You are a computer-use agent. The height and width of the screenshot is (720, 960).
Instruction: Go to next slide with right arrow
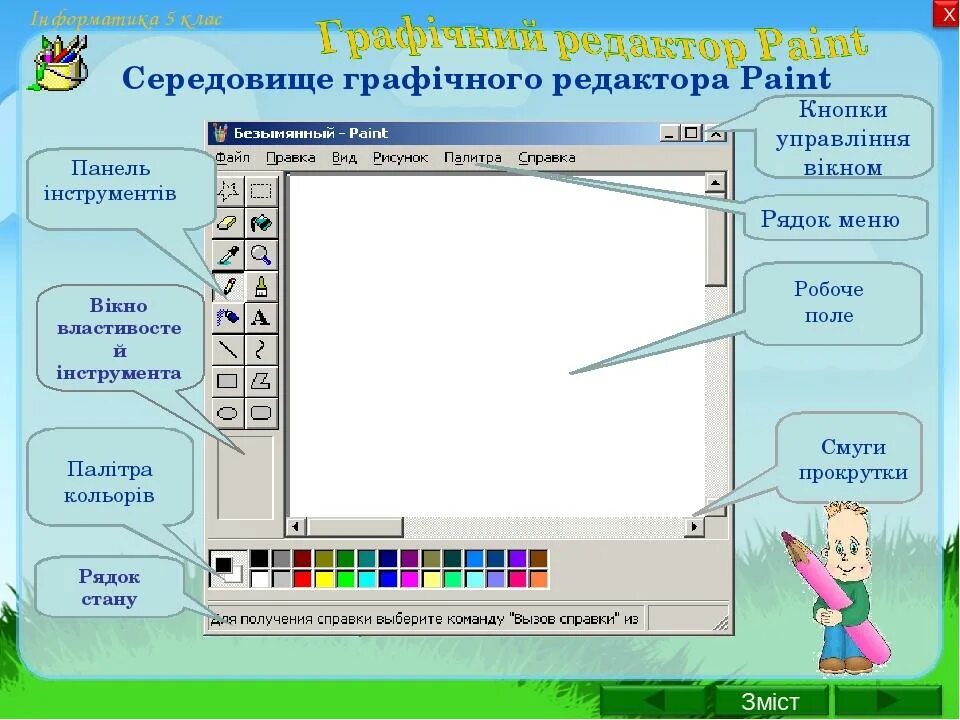coord(888,702)
